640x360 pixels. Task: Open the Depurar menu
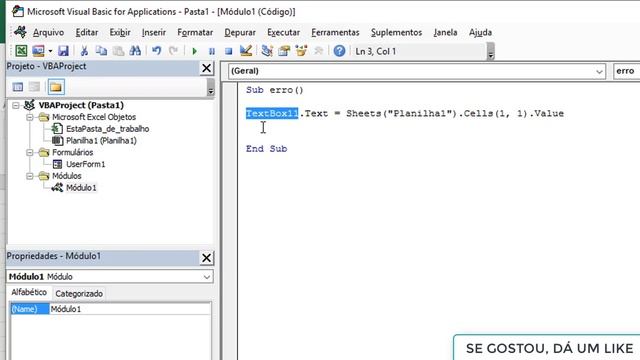tap(240, 32)
